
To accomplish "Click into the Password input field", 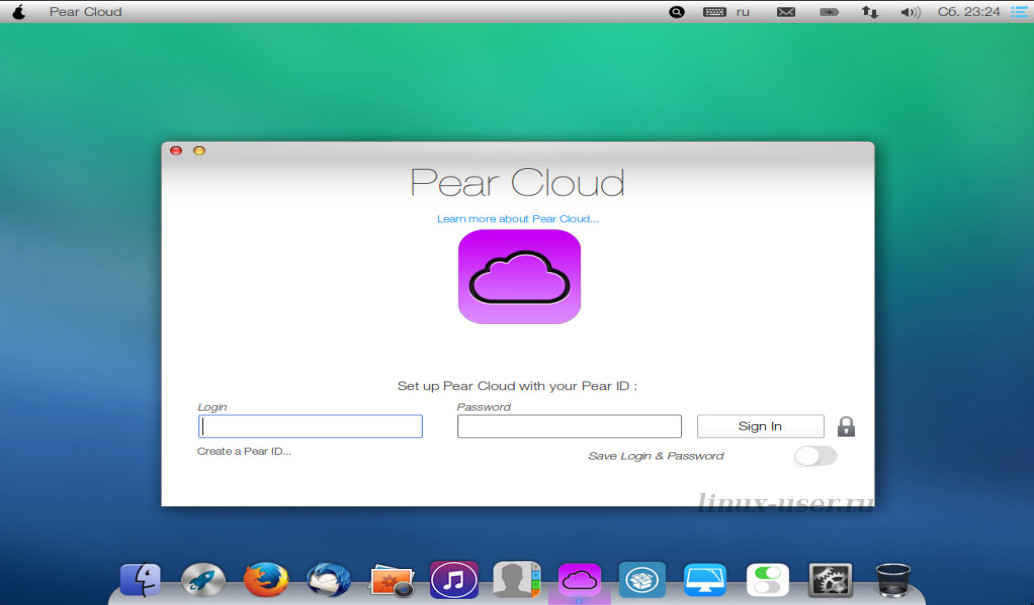I will click(x=569, y=426).
